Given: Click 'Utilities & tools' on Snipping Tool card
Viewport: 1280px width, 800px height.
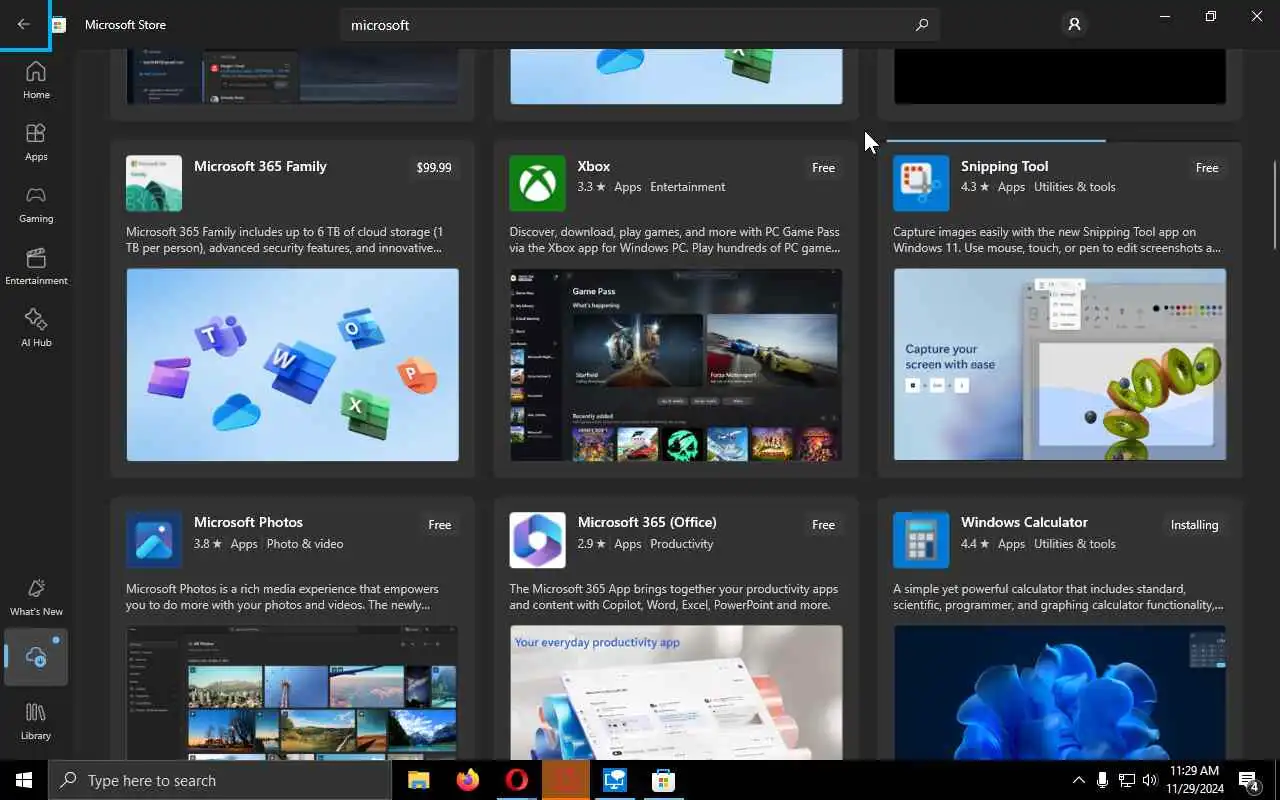Looking at the screenshot, I should tap(1075, 187).
